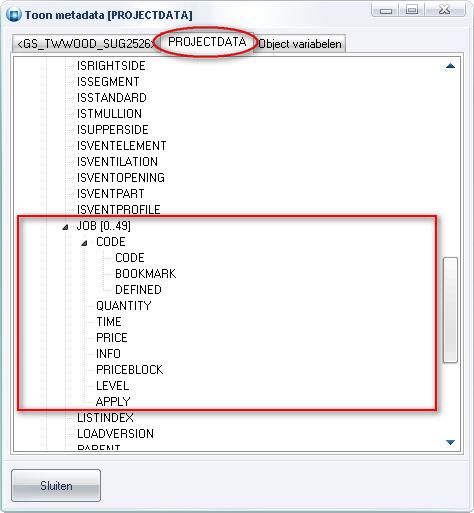Open the Object variabelen tab

coord(300,44)
